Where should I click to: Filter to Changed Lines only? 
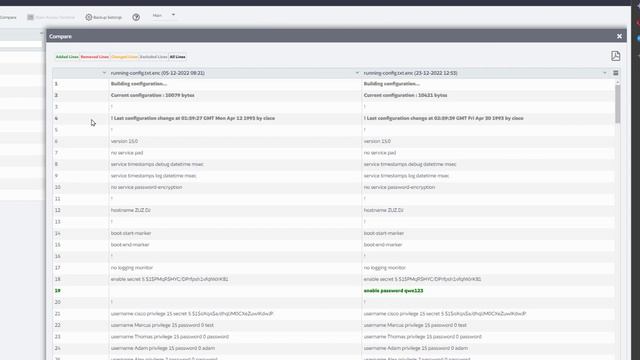tap(124, 57)
